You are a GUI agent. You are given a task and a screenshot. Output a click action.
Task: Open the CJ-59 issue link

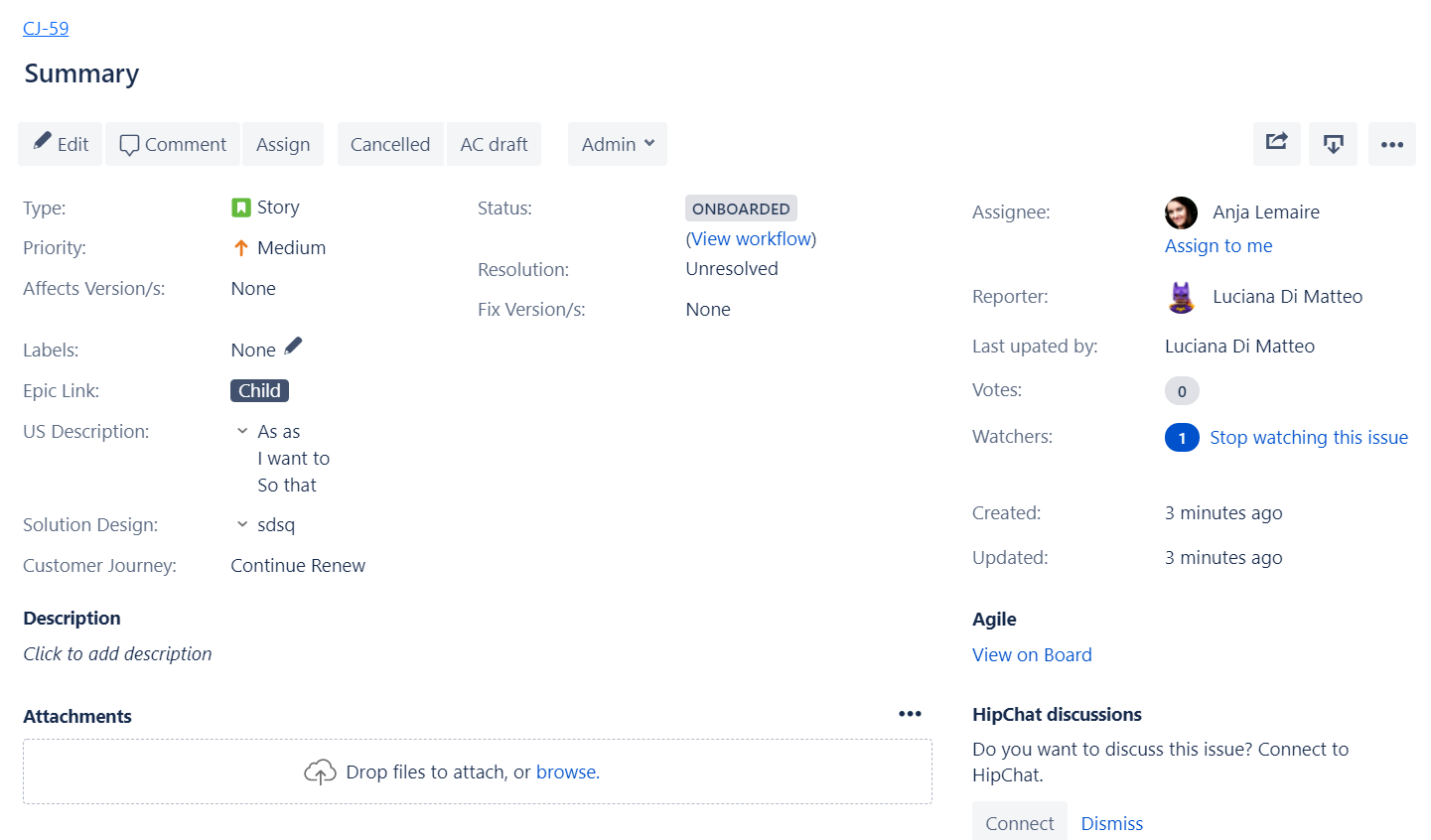tap(46, 28)
